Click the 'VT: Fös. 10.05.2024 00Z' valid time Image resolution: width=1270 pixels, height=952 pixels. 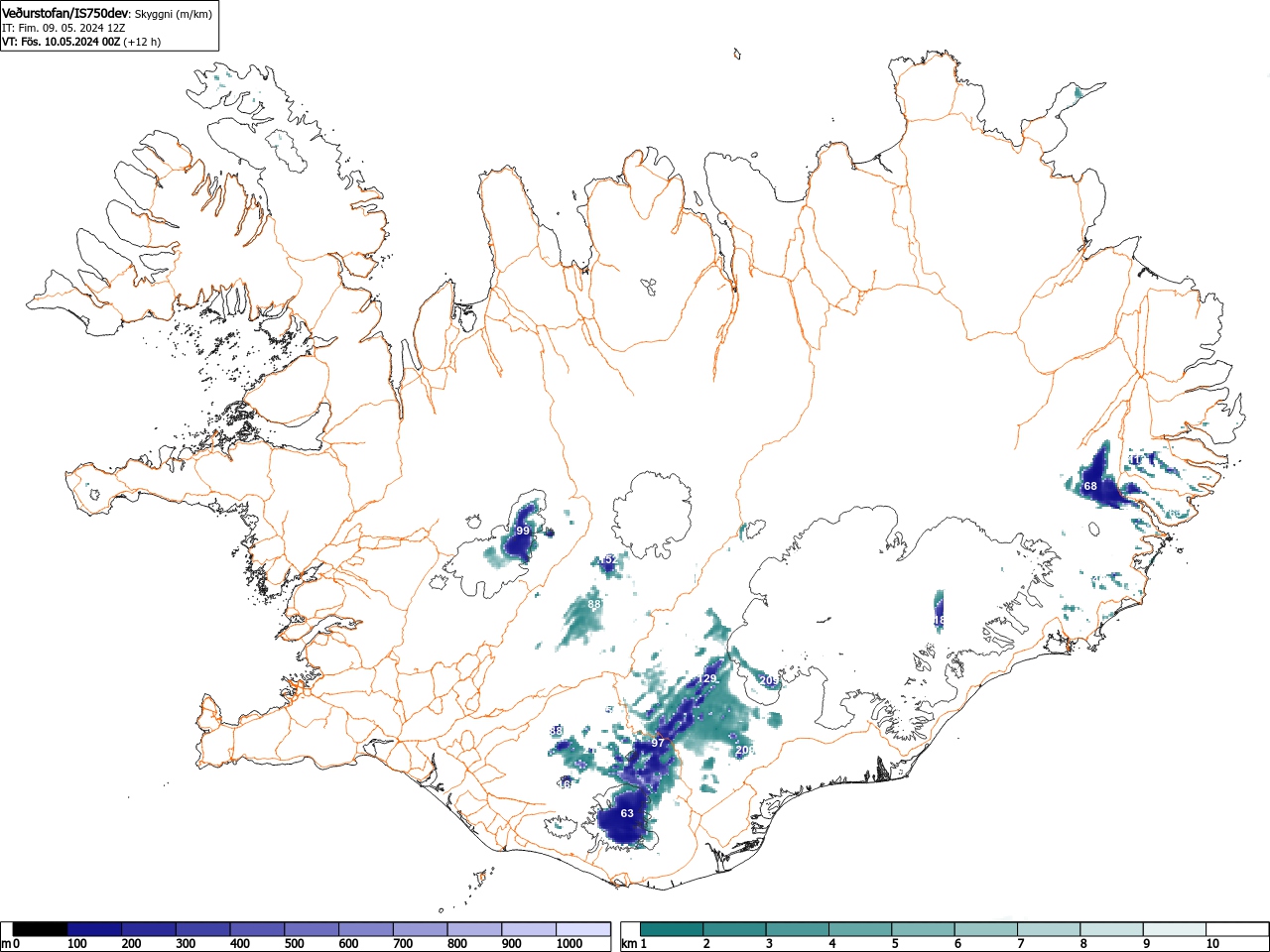[62, 42]
